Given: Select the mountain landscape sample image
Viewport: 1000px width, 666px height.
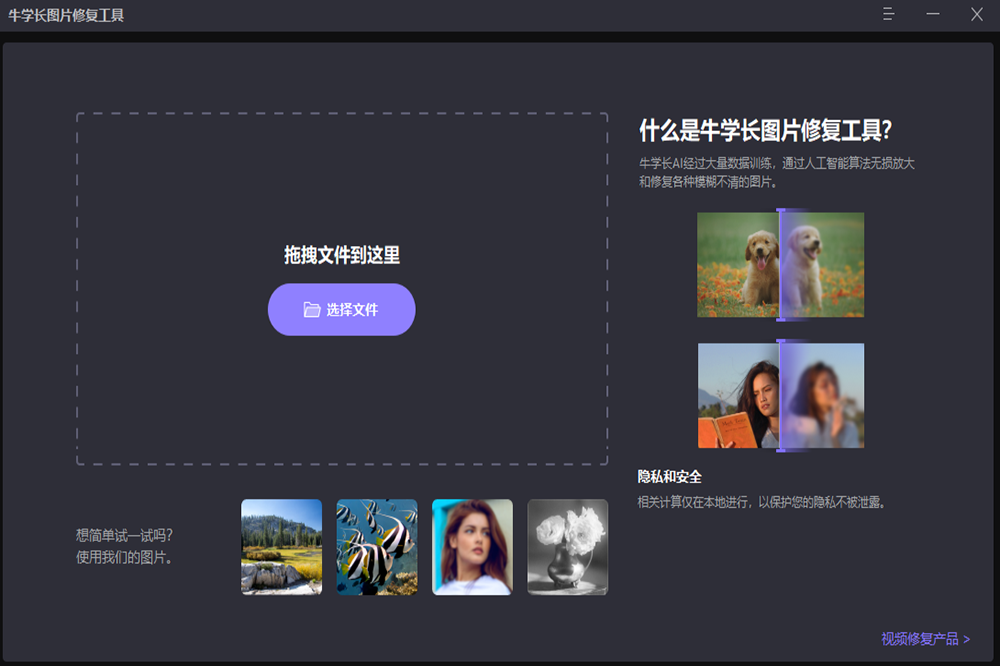Looking at the screenshot, I should click(x=281, y=547).
